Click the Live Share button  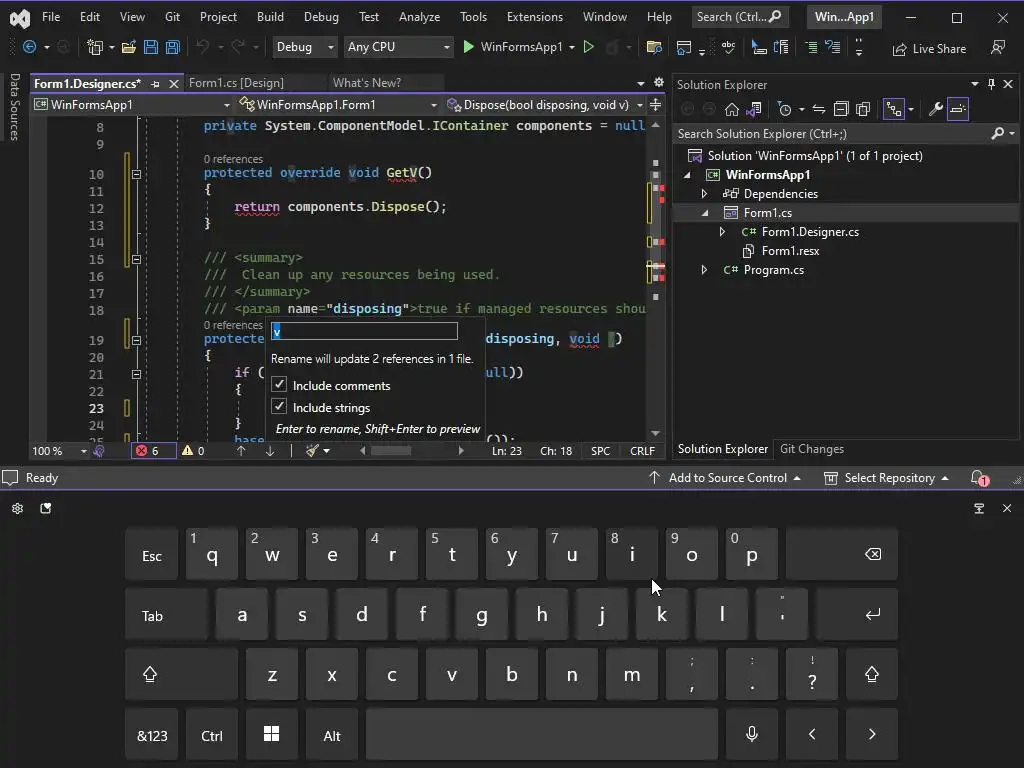click(929, 49)
